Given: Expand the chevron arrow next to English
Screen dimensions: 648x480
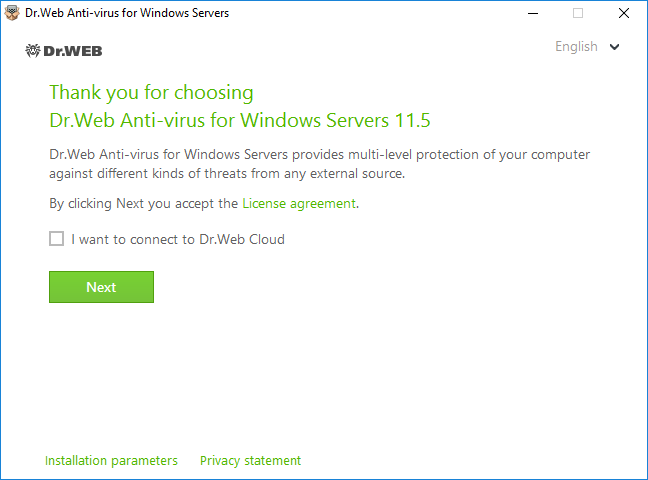Looking at the screenshot, I should (615, 47).
